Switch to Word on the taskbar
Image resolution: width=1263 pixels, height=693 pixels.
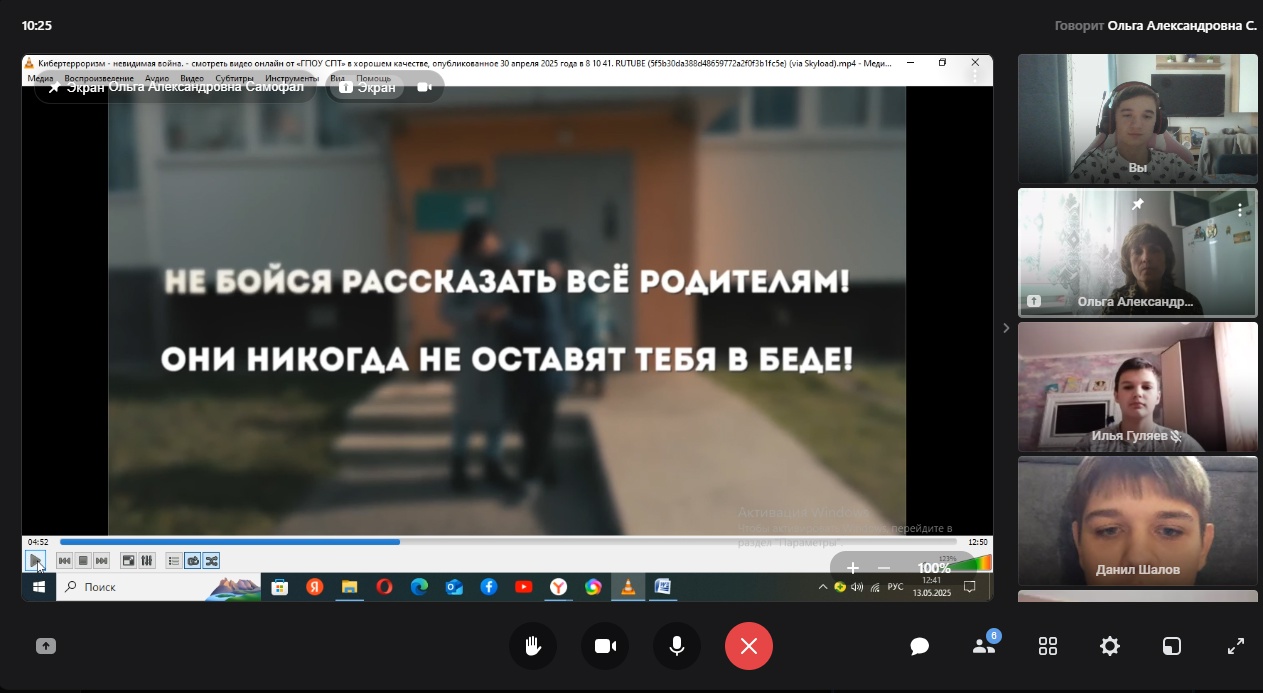663,587
